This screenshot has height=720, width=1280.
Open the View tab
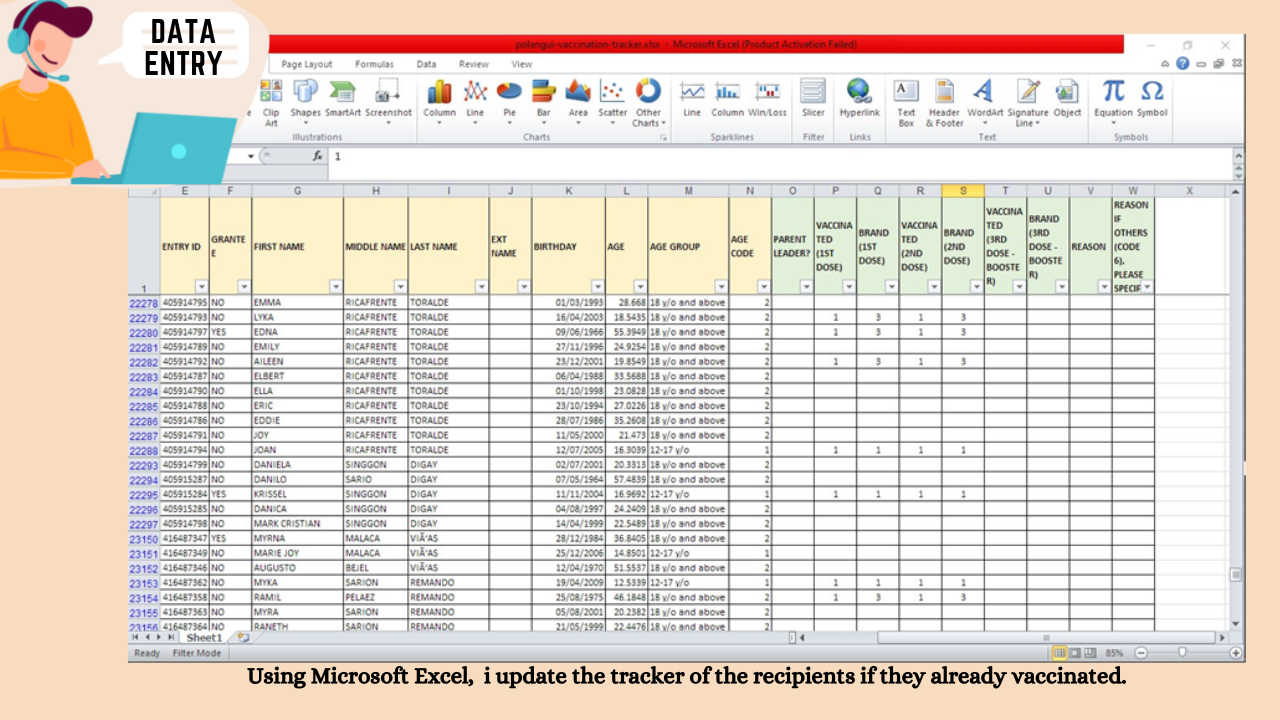[x=522, y=64]
